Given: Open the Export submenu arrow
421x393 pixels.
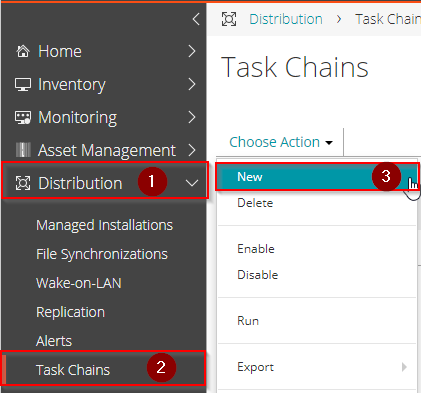Looking at the screenshot, I should (x=404, y=367).
